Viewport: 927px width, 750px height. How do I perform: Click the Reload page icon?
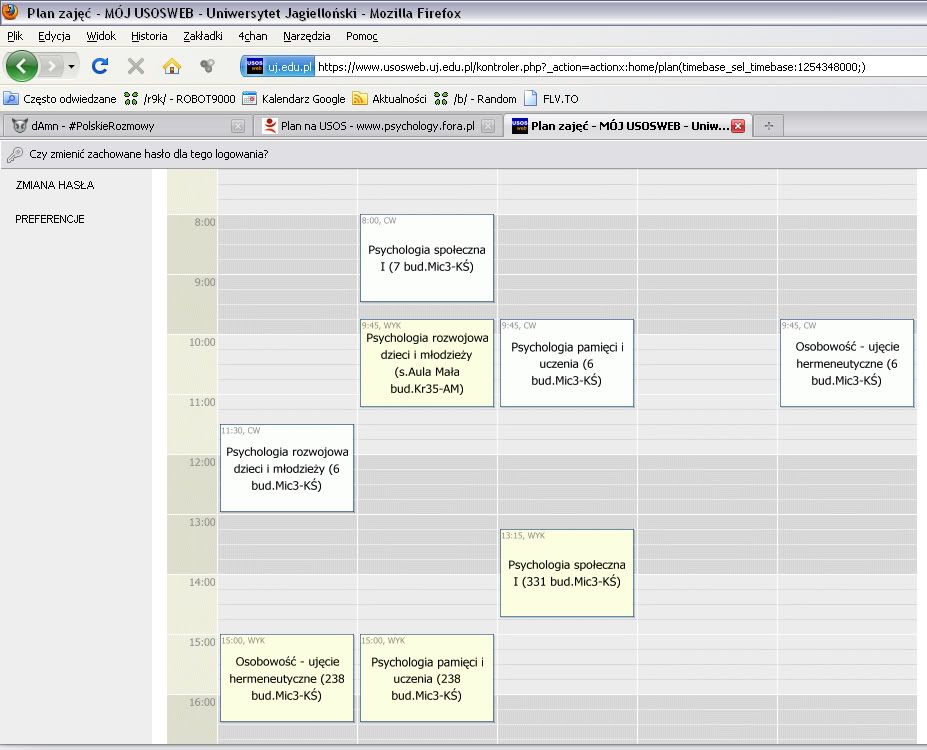pos(100,66)
